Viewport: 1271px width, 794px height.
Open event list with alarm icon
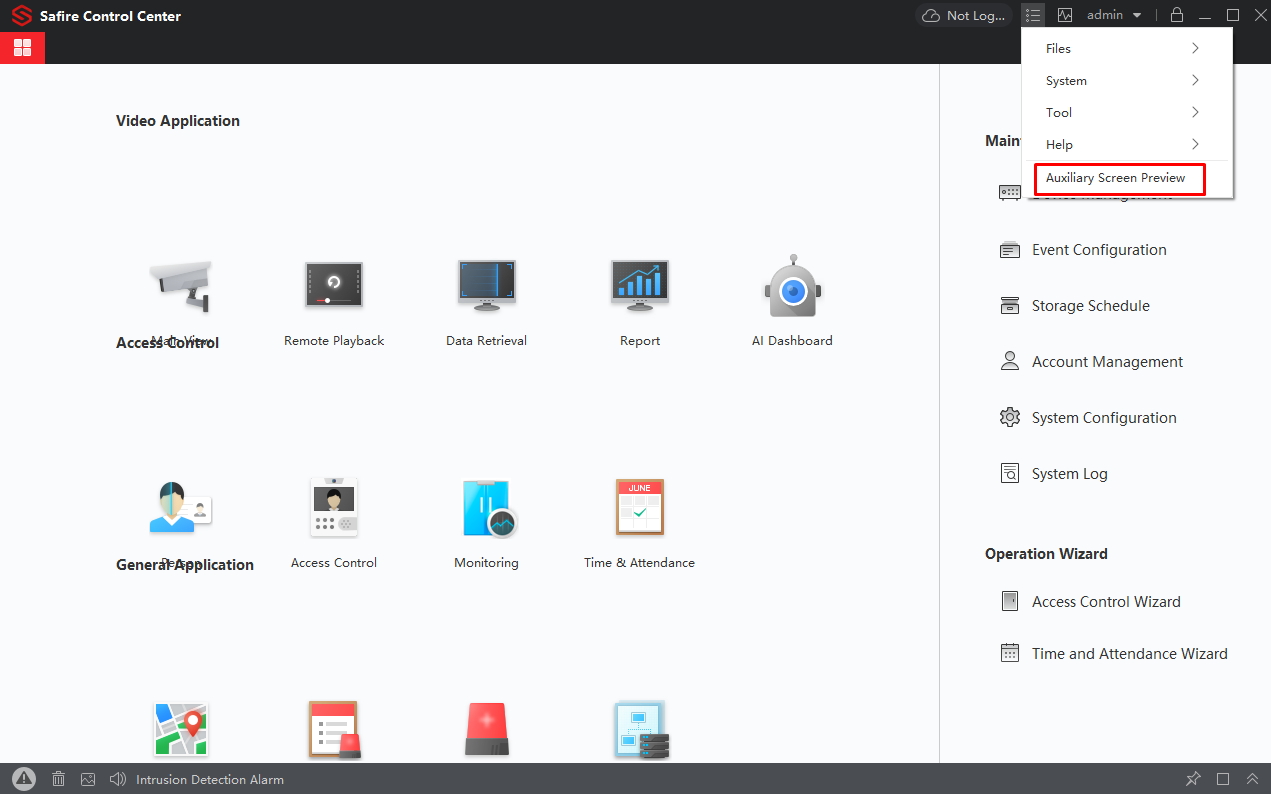pyautogui.click(x=334, y=729)
